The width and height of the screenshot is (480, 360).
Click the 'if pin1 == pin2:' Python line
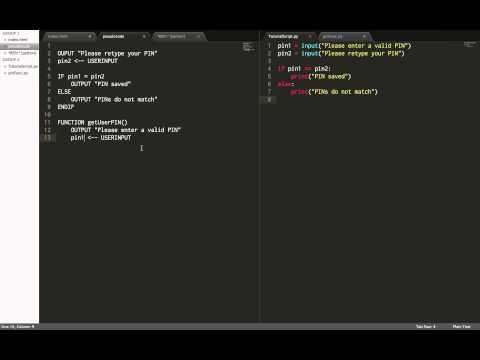(304, 69)
